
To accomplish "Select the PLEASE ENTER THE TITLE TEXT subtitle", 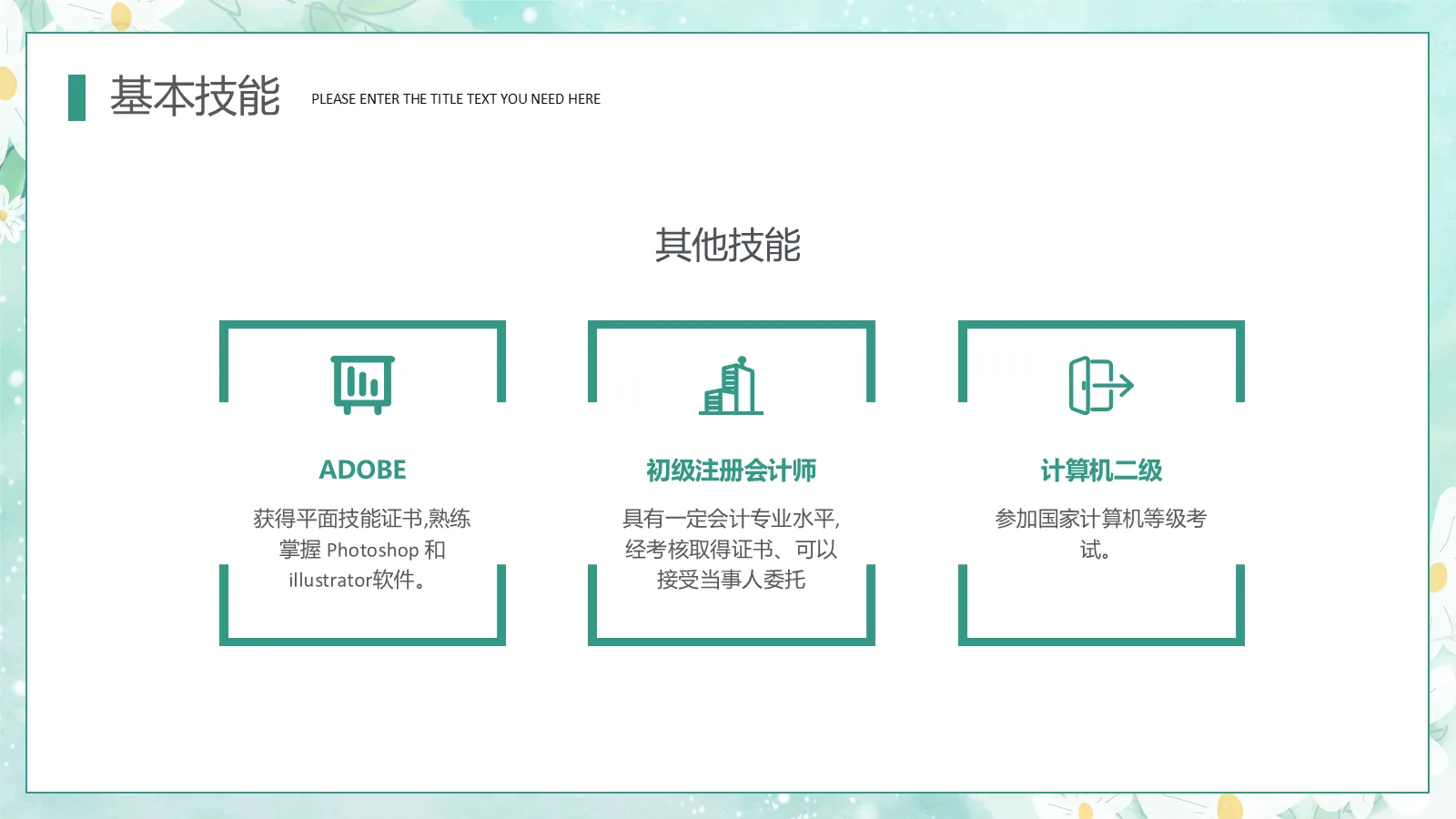I will pos(456,99).
